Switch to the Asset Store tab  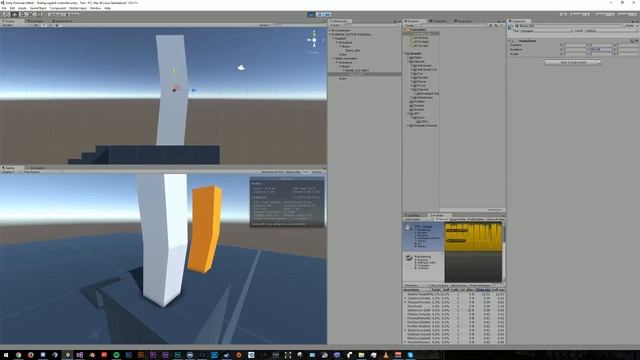63,21
